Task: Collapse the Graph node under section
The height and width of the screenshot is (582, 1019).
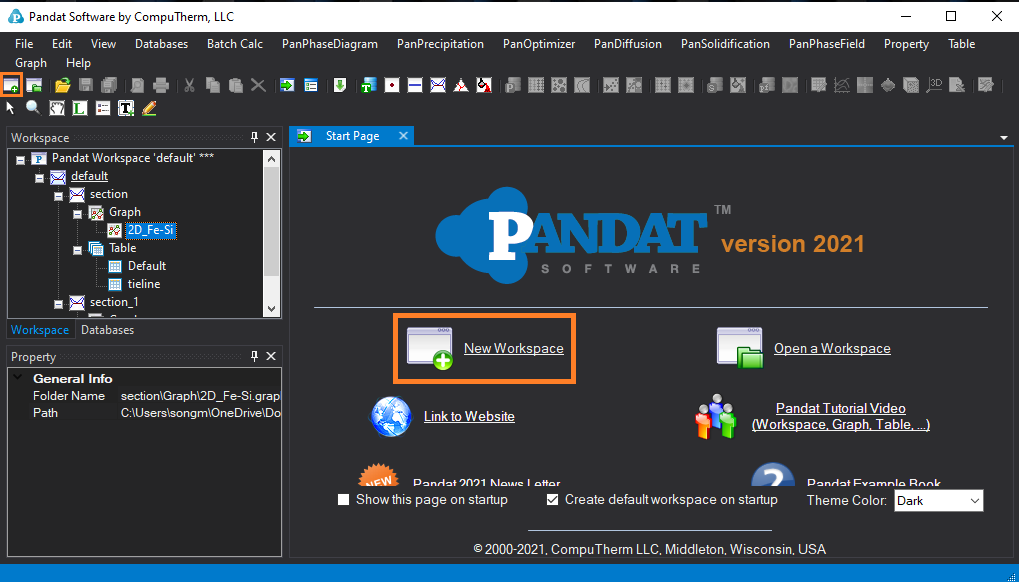Action: point(77,214)
